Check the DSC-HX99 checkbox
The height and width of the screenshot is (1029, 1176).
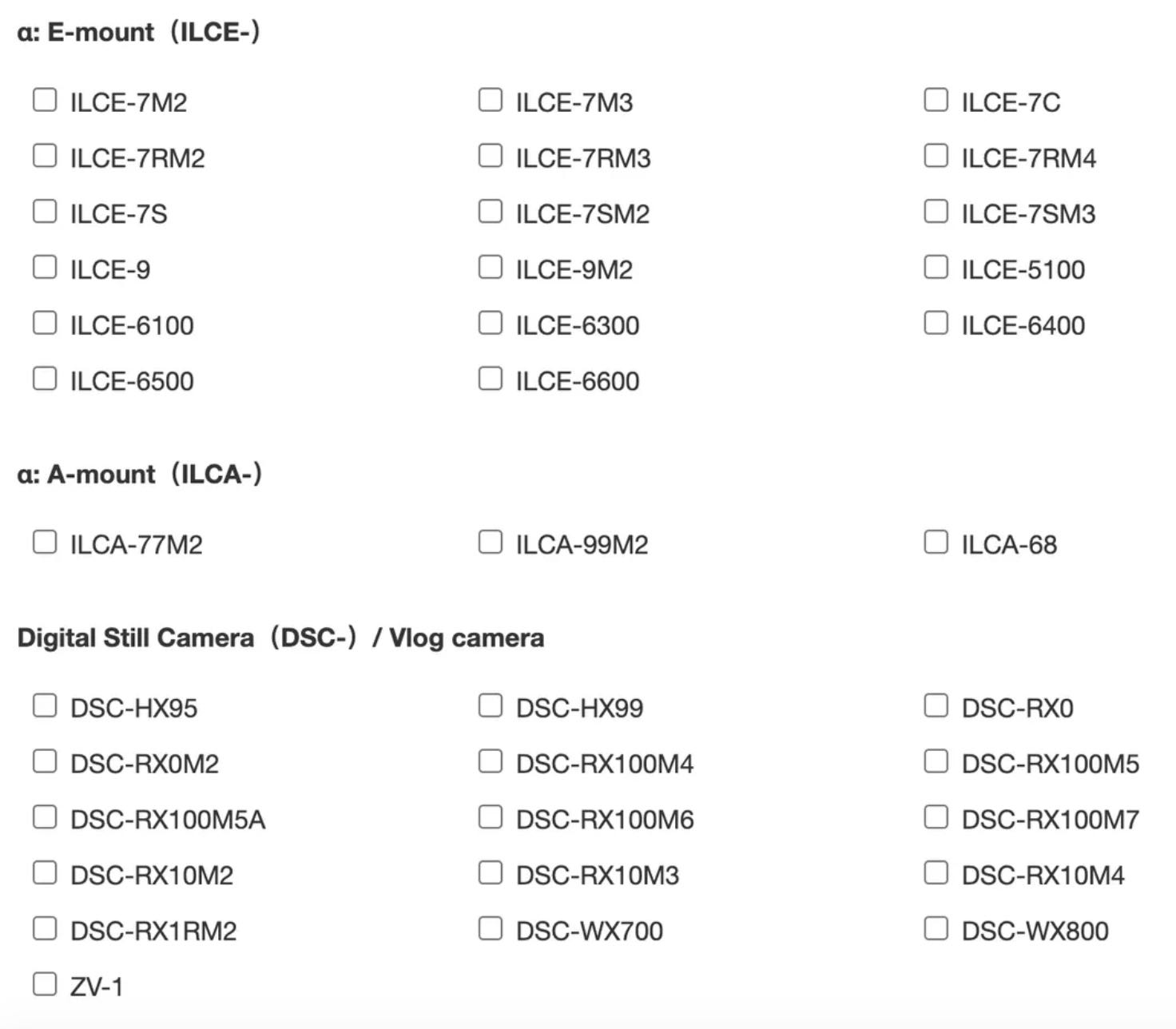tap(491, 705)
